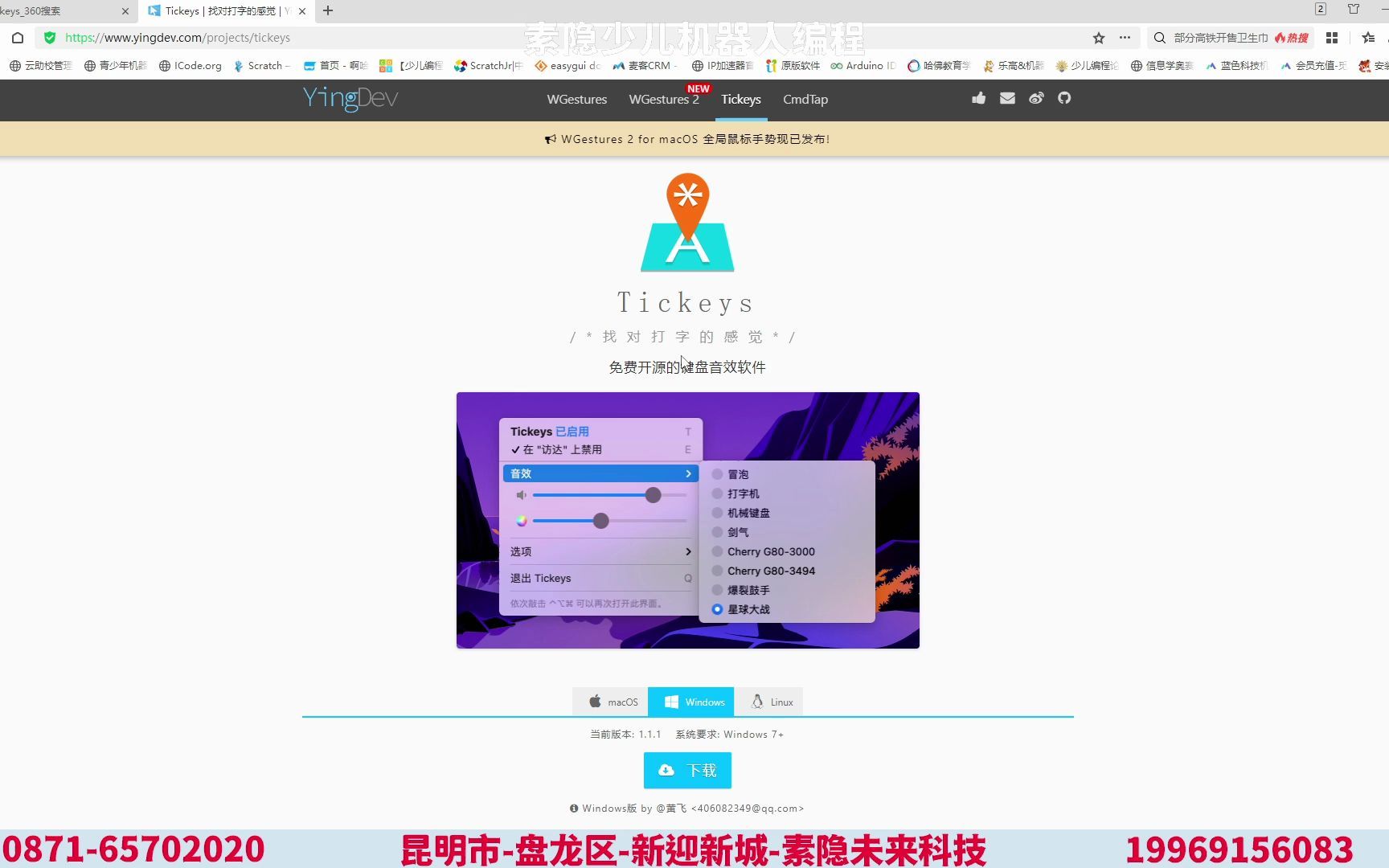The image size is (1389, 868).
Task: Open the ScratchJr bookmark
Action: pos(488,66)
